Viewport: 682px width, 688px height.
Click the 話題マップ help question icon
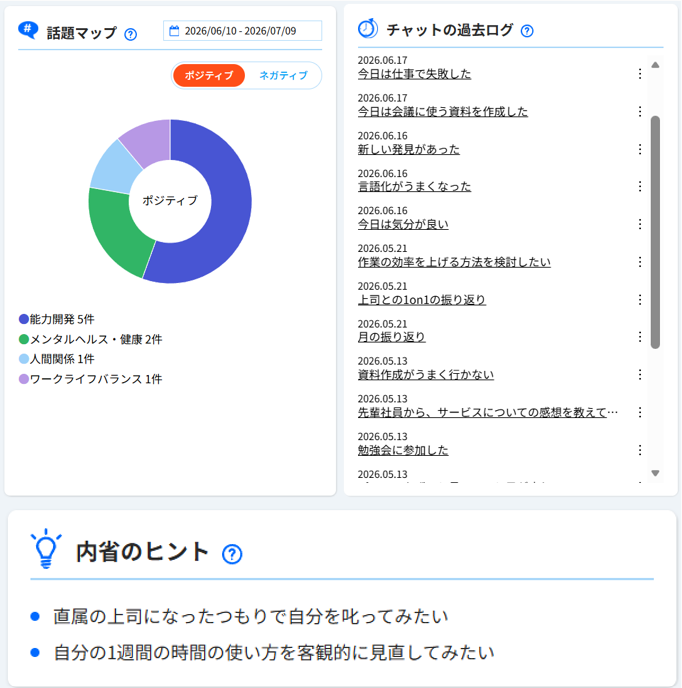130,34
